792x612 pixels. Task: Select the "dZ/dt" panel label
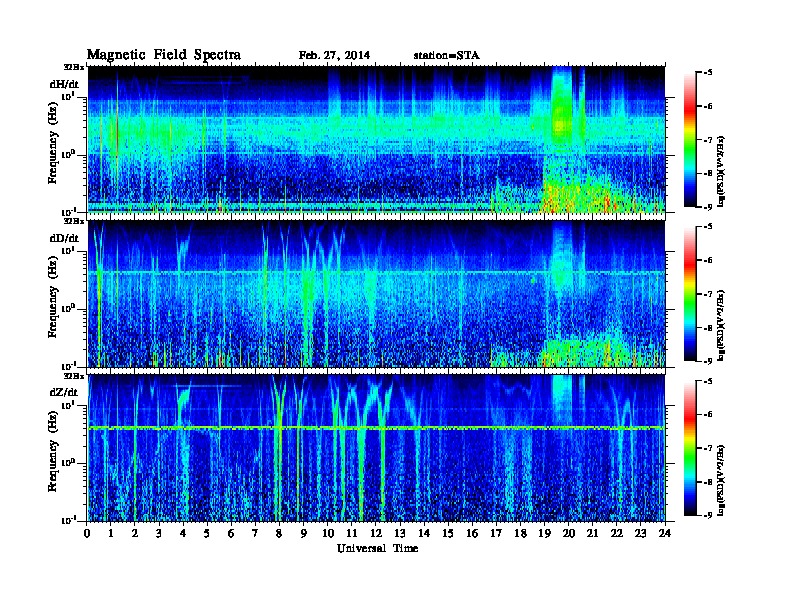click(x=64, y=392)
